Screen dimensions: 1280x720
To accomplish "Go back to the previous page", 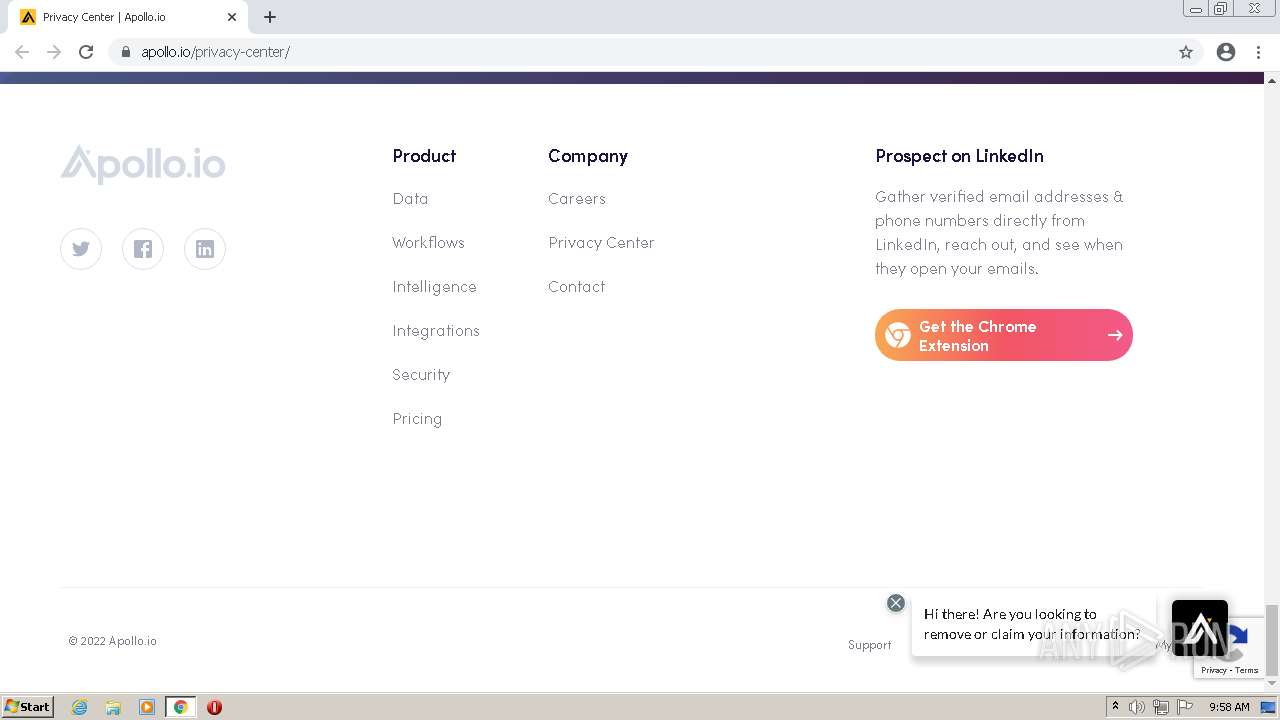I will (22, 52).
